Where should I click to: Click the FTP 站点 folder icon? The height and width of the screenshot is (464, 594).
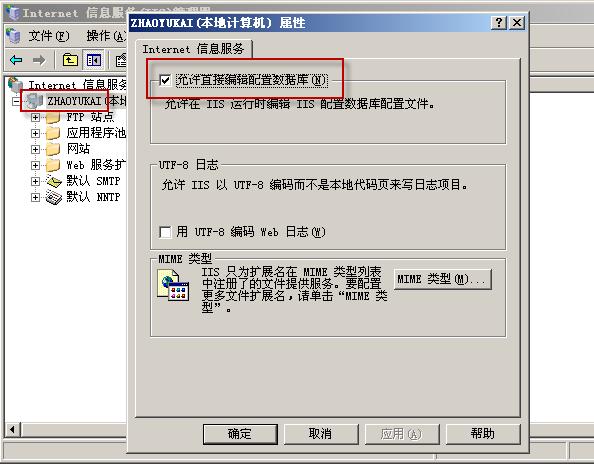point(53,117)
